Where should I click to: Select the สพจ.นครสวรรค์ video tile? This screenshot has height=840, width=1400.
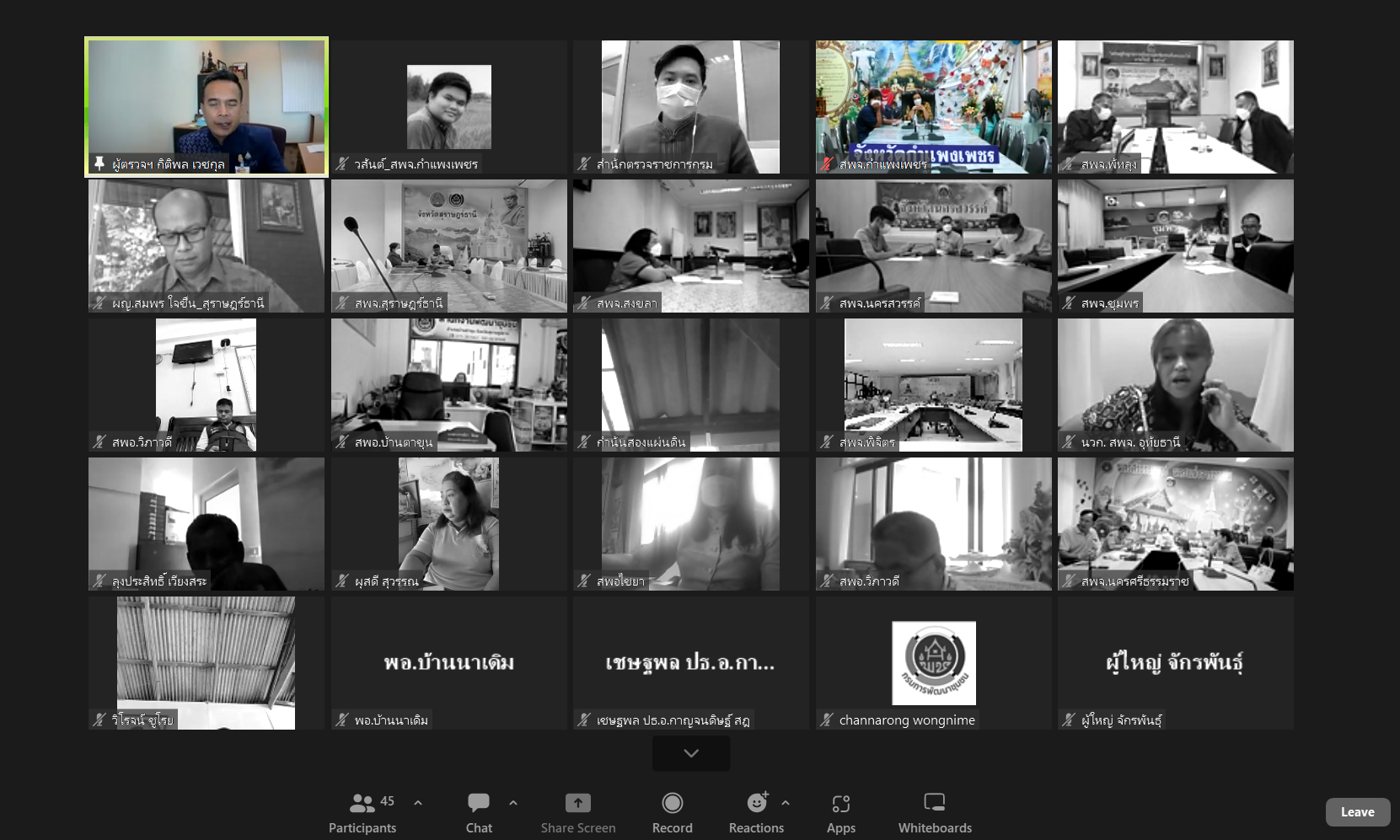coord(934,246)
